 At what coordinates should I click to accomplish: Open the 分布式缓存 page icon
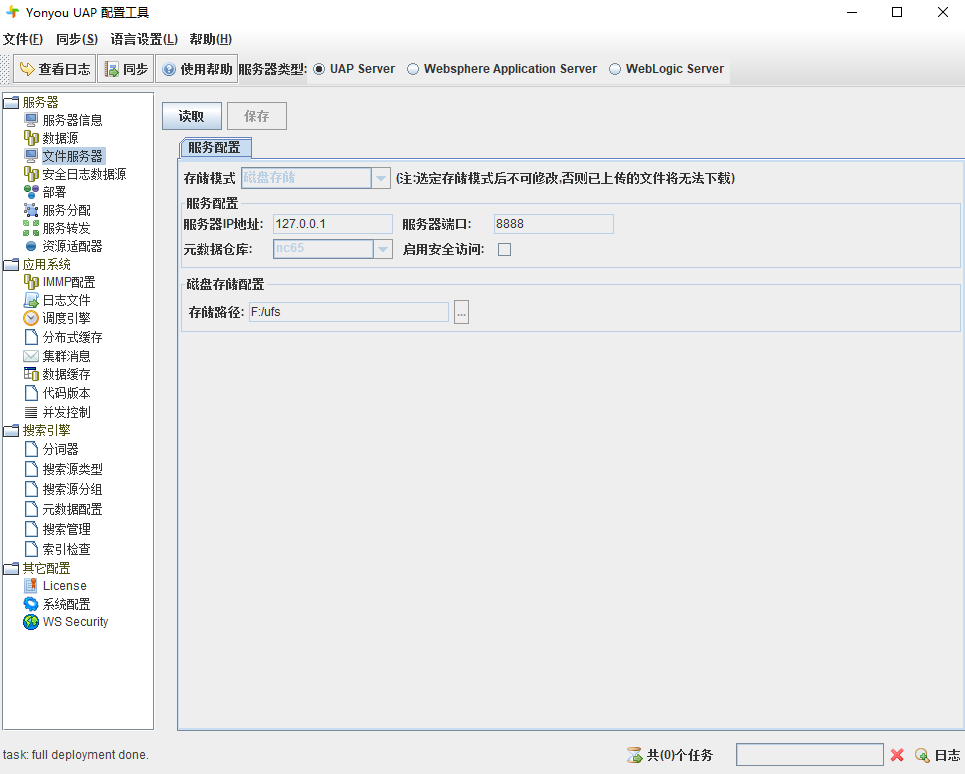click(x=31, y=337)
